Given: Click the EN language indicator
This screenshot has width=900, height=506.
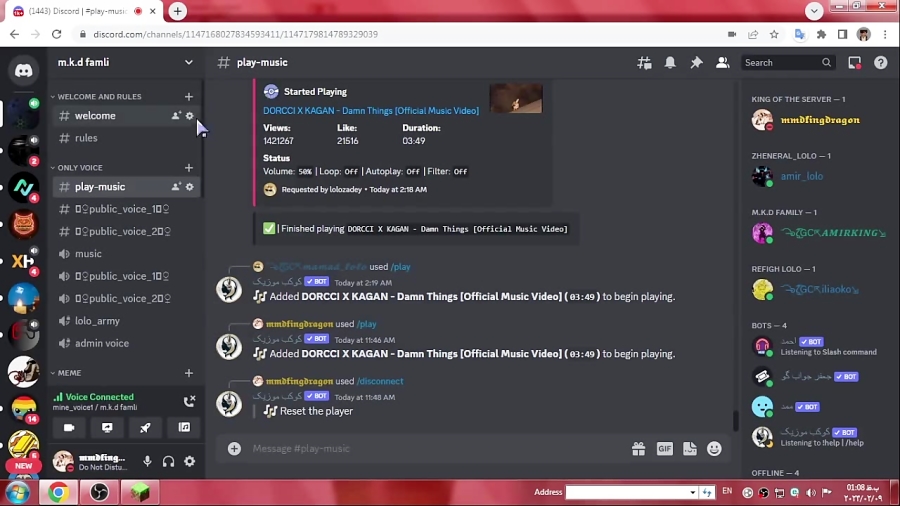Looking at the screenshot, I should click(727, 491).
